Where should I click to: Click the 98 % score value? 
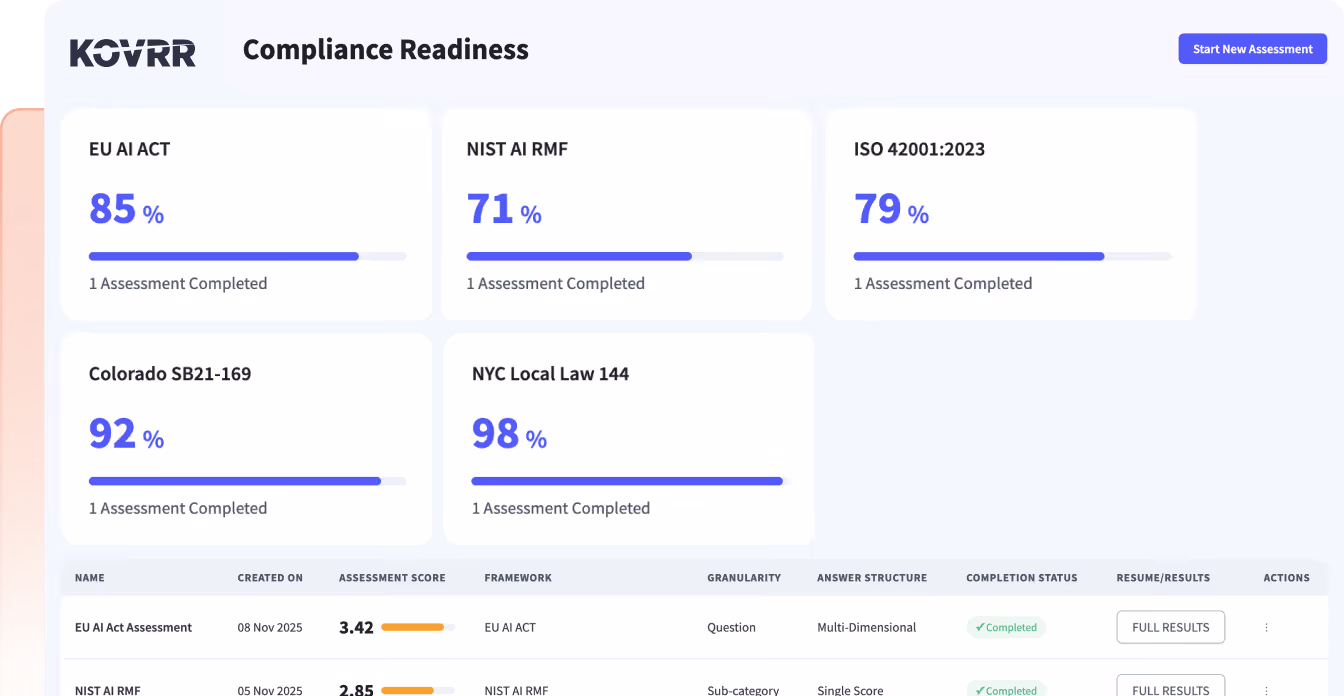(x=509, y=434)
